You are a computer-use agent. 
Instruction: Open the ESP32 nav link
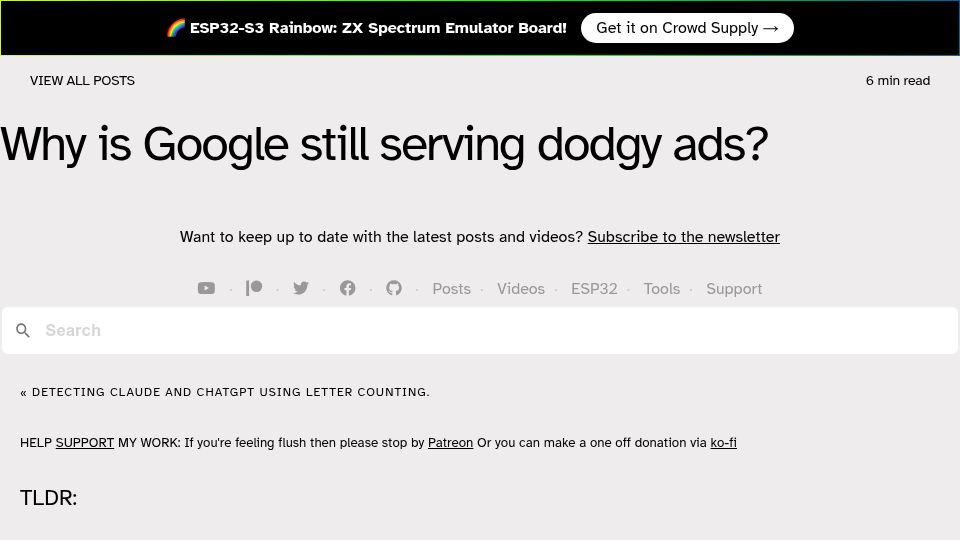(594, 289)
